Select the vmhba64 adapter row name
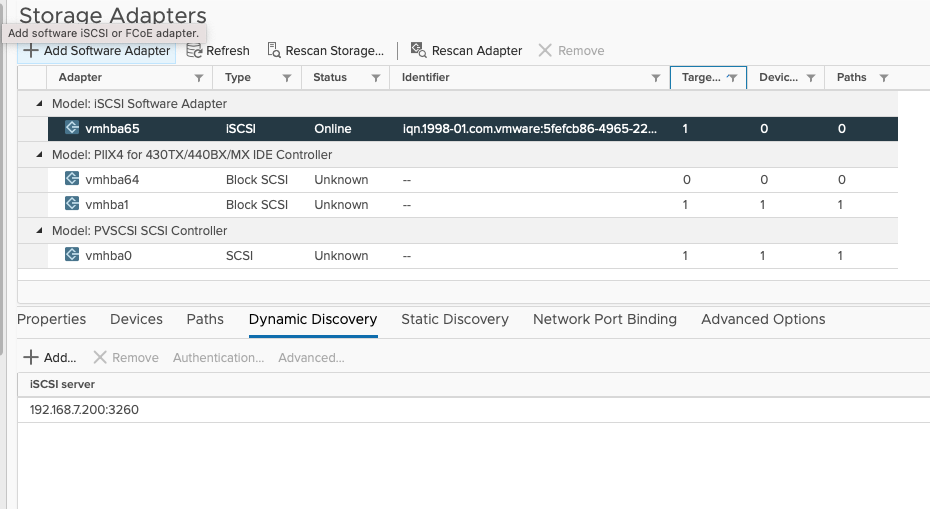Viewport: 930px width, 509px height. pos(112,180)
